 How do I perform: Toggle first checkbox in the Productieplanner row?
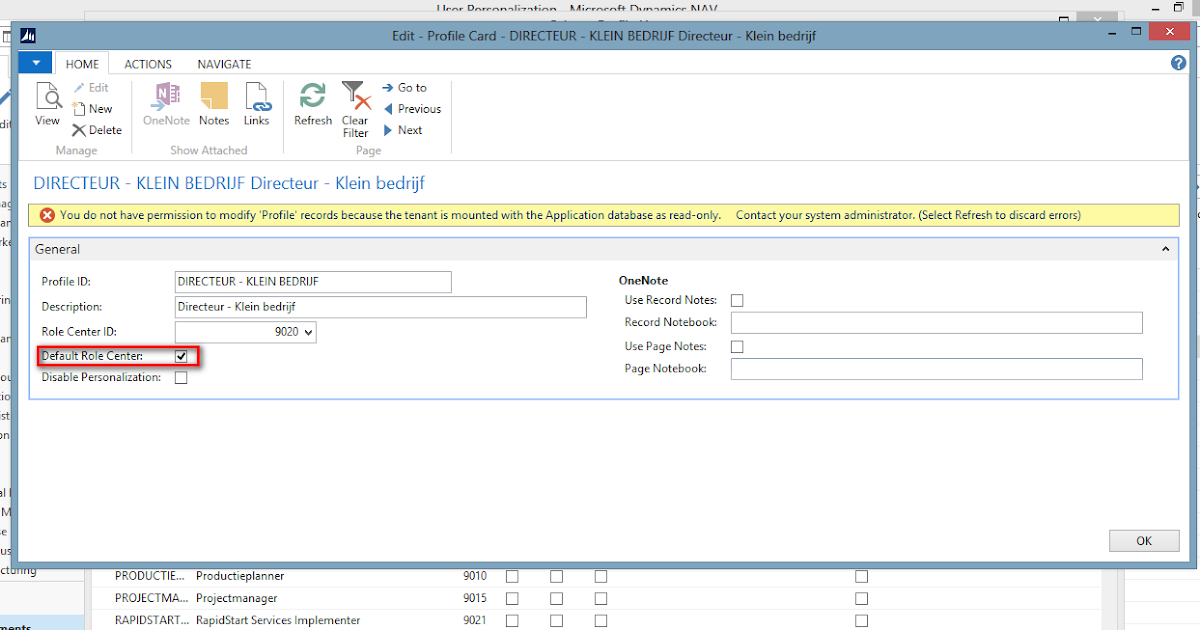click(512, 577)
